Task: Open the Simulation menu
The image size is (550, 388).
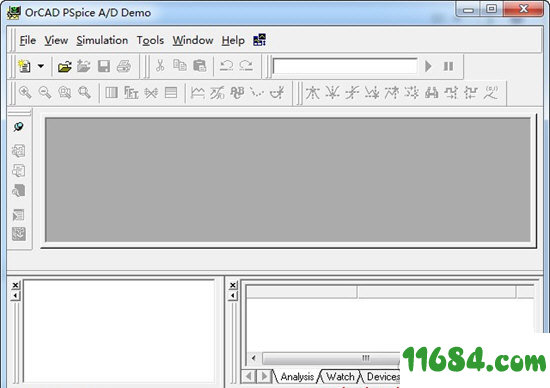Action: click(102, 40)
